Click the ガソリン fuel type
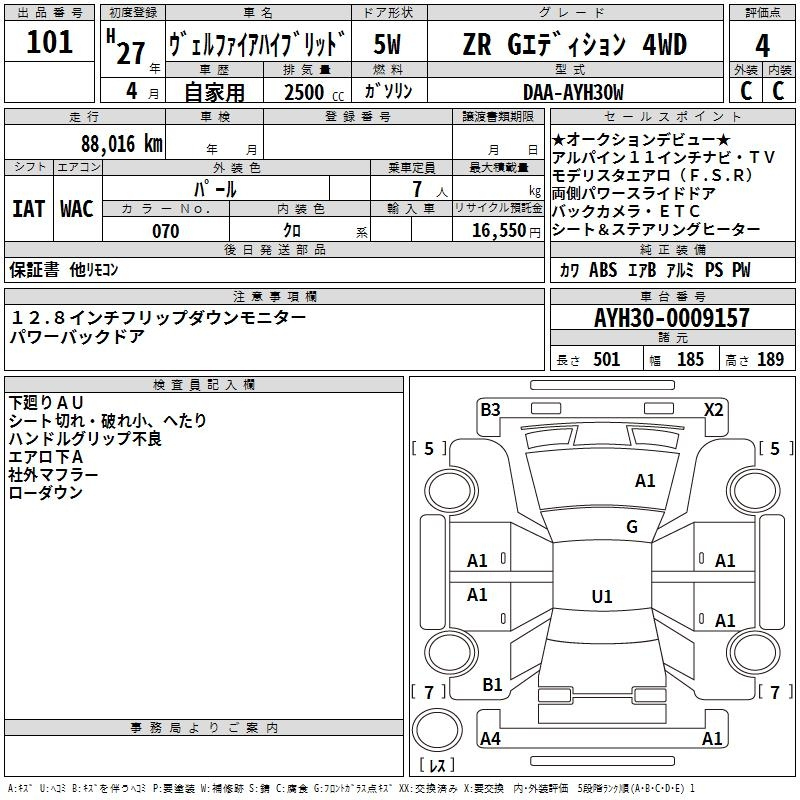Viewport: 800px width, 800px height. click(x=388, y=91)
